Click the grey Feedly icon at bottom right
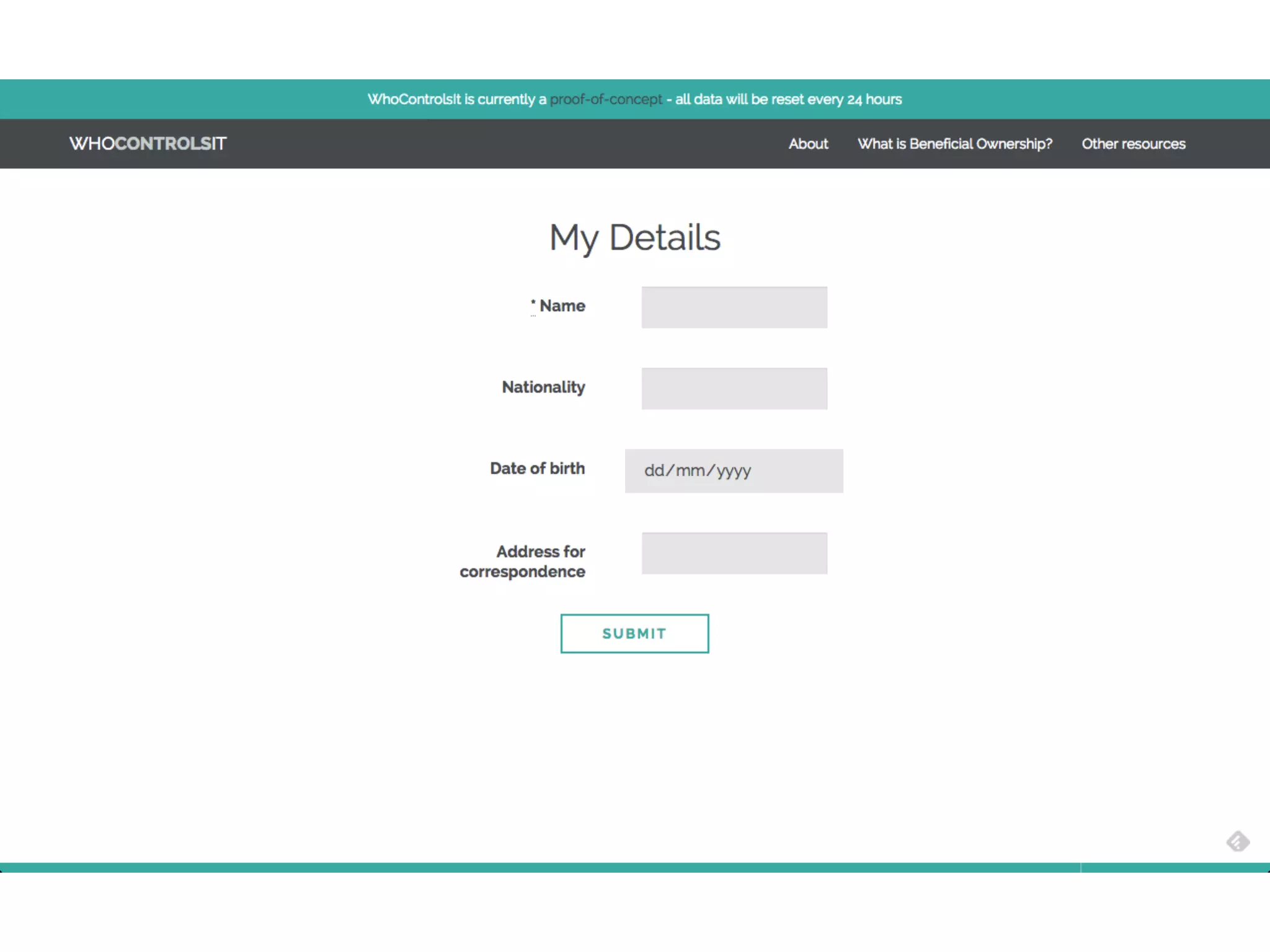Viewport: 1270px width, 952px height. 1238,841
